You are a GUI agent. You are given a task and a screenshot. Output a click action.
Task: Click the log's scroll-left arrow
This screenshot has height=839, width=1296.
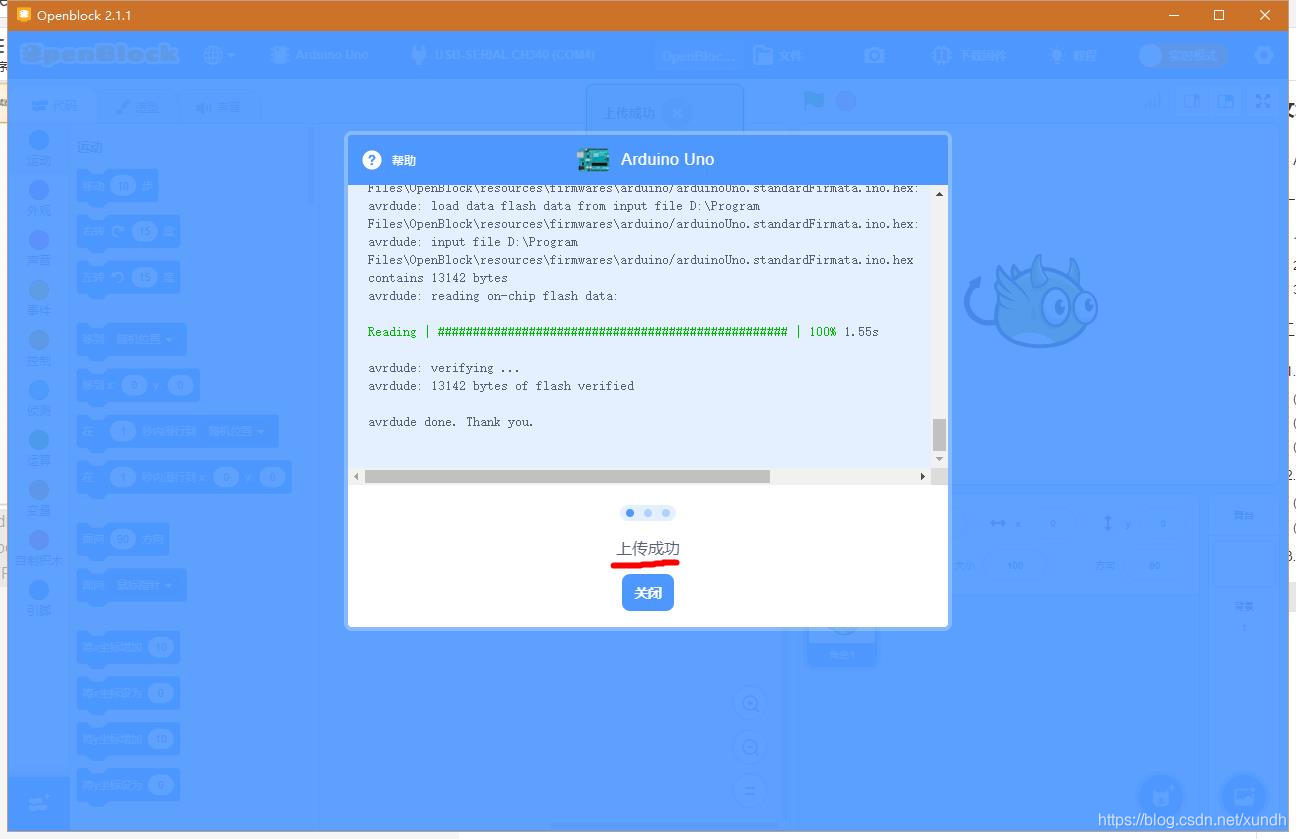tap(357, 477)
